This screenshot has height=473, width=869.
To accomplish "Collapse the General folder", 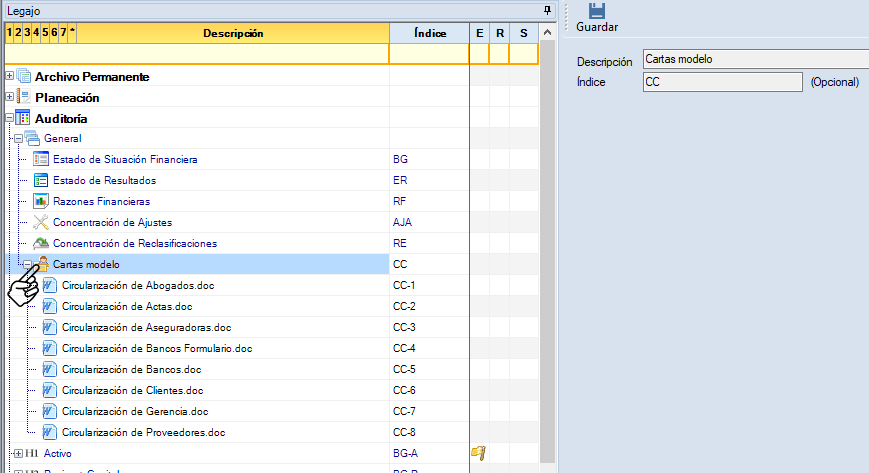I will [18, 138].
